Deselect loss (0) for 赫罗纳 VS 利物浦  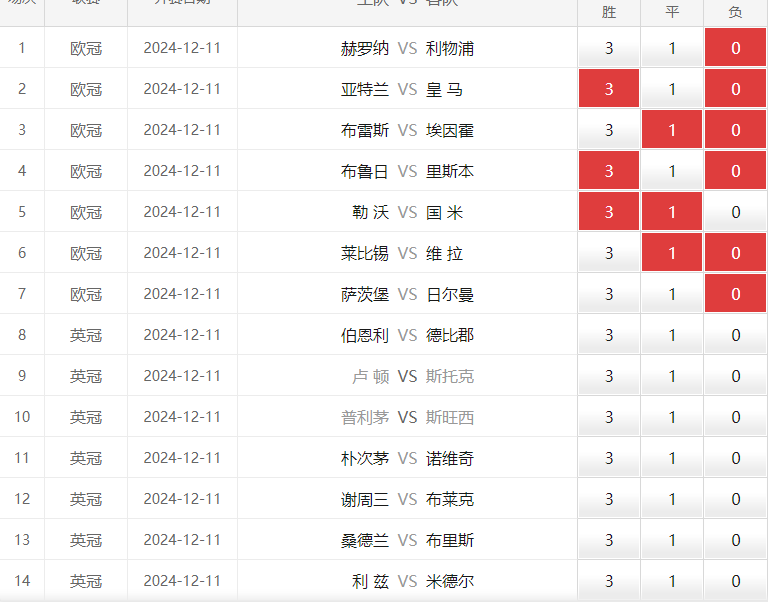pyautogui.click(x=735, y=48)
